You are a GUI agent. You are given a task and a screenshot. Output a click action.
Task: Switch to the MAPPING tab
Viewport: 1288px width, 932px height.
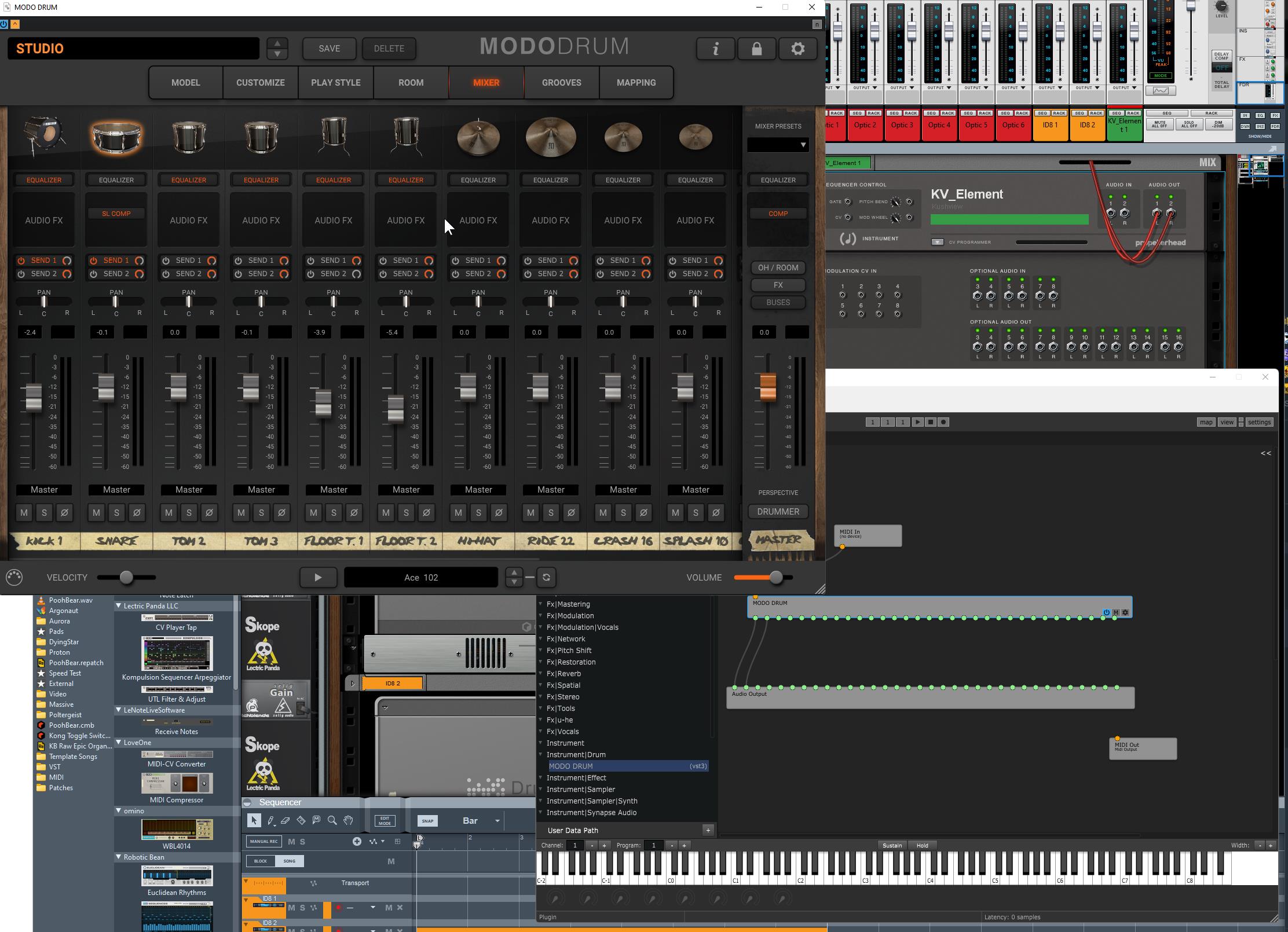(636, 83)
